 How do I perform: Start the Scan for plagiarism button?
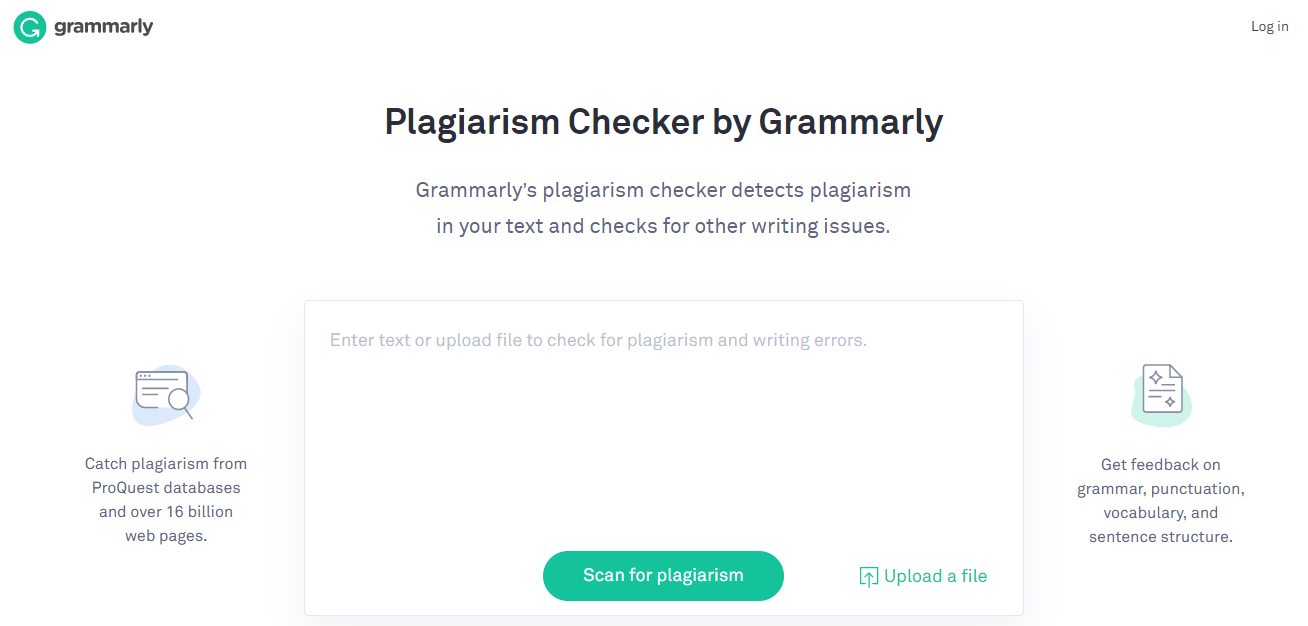pos(663,576)
